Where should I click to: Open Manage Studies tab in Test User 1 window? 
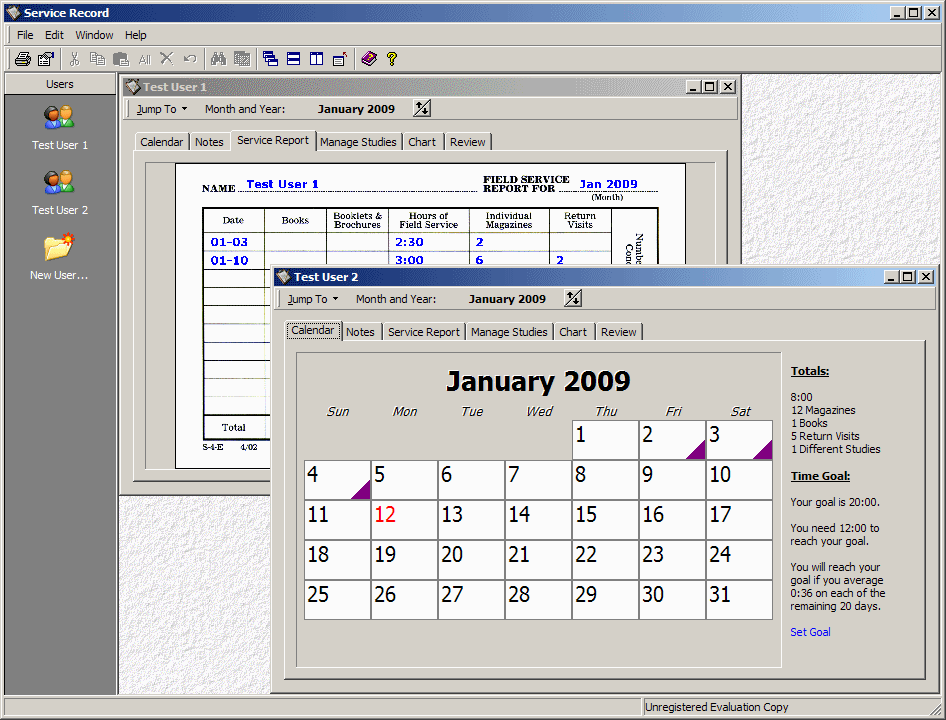[358, 142]
